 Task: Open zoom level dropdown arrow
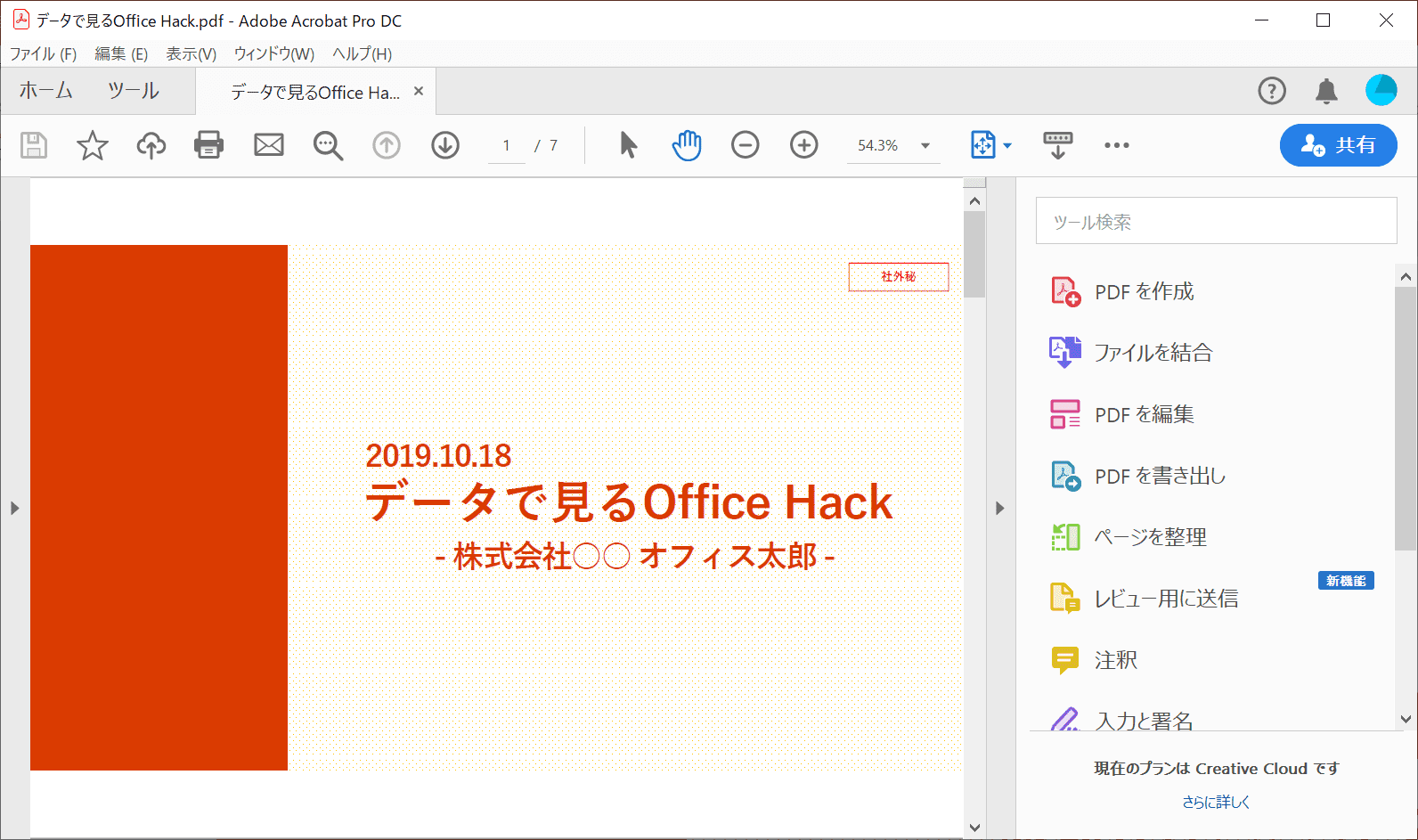tap(925, 145)
